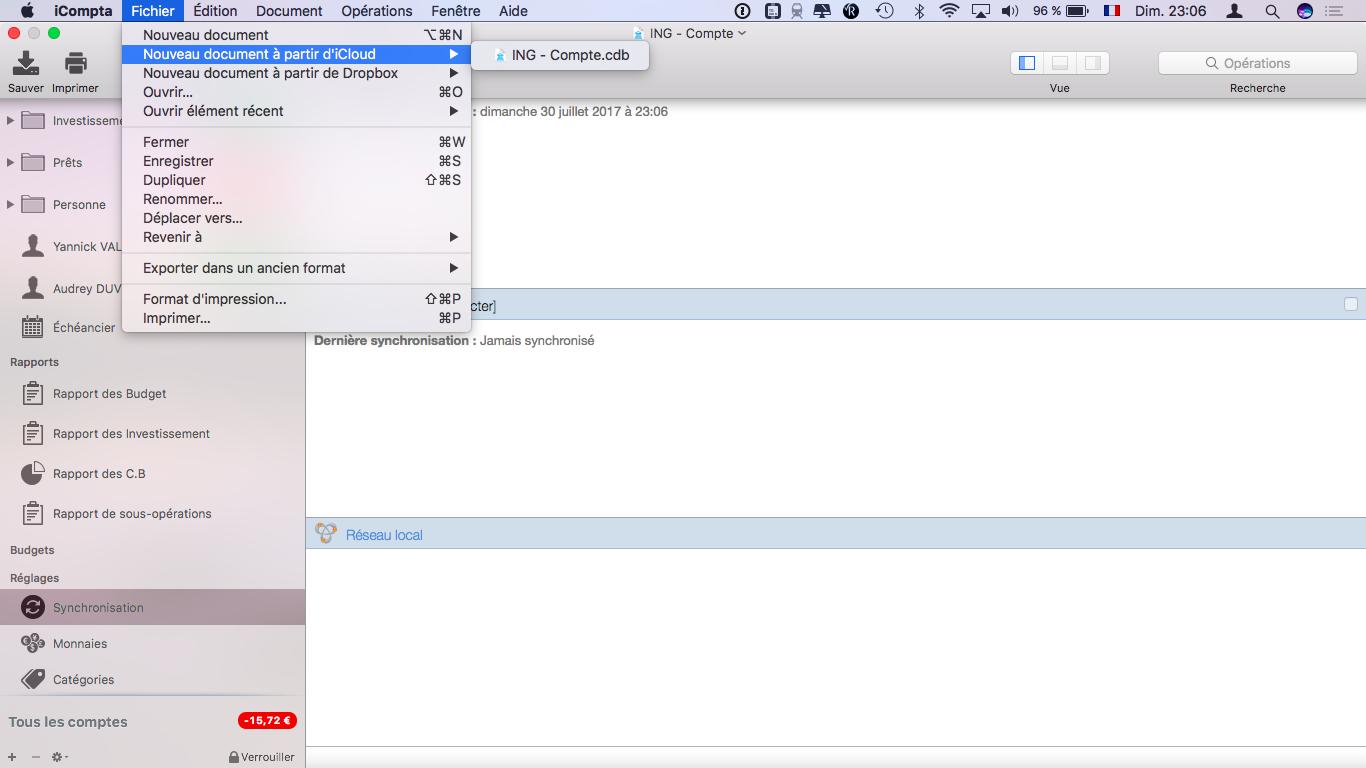Choose Format d'impression… menu entry

(296, 299)
